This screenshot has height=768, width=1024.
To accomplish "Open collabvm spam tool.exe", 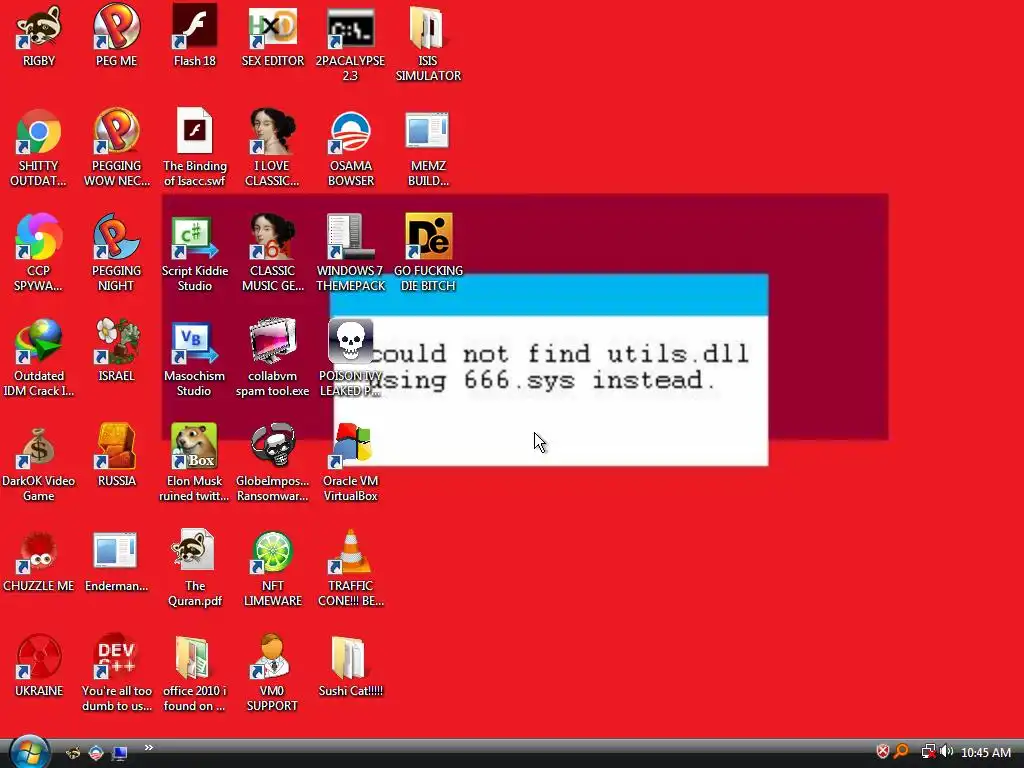I will click(x=272, y=342).
